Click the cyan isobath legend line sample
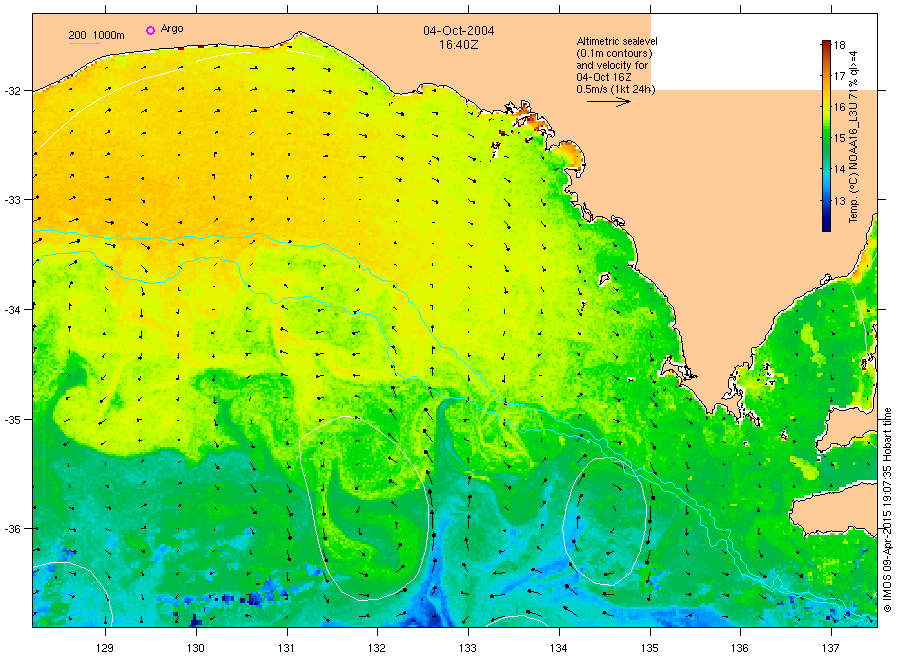The height and width of the screenshot is (660, 900). point(84,44)
